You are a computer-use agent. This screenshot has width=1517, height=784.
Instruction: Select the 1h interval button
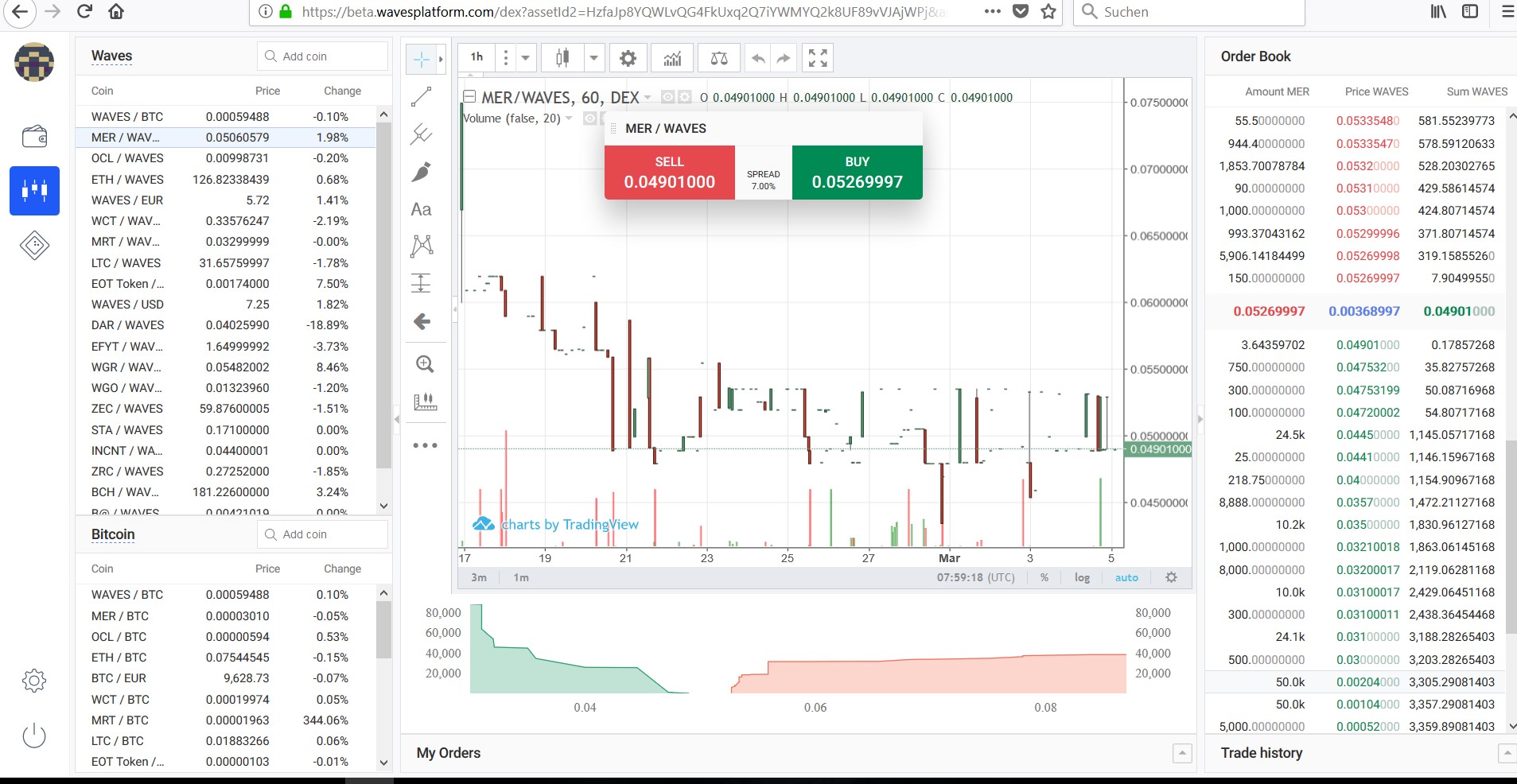tap(476, 58)
